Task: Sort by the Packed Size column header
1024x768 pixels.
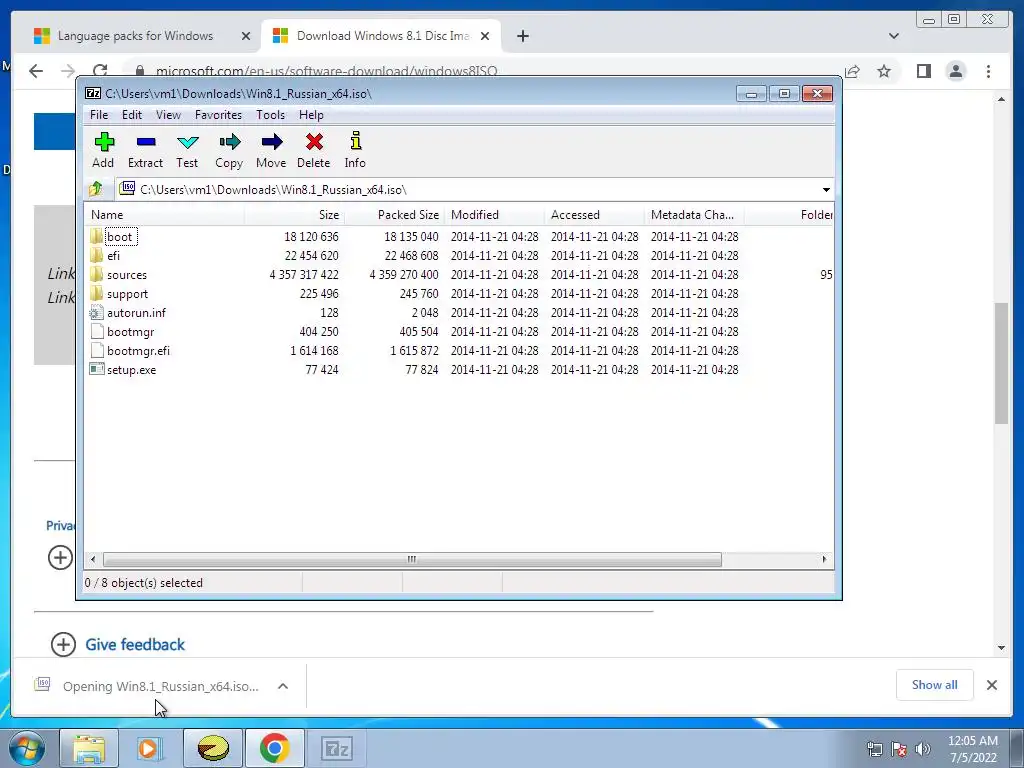Action: (394, 215)
